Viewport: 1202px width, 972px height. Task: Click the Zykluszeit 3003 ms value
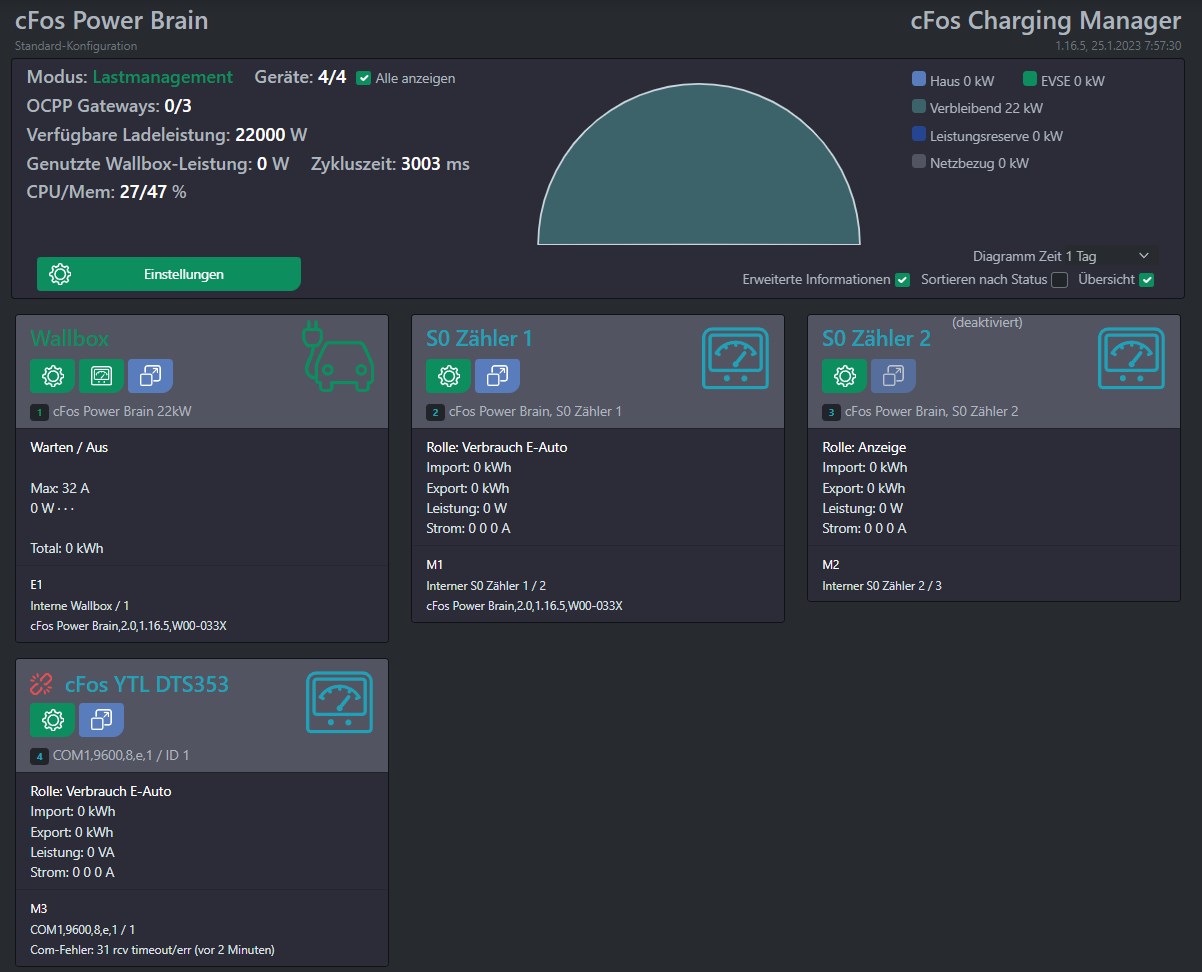(x=390, y=164)
